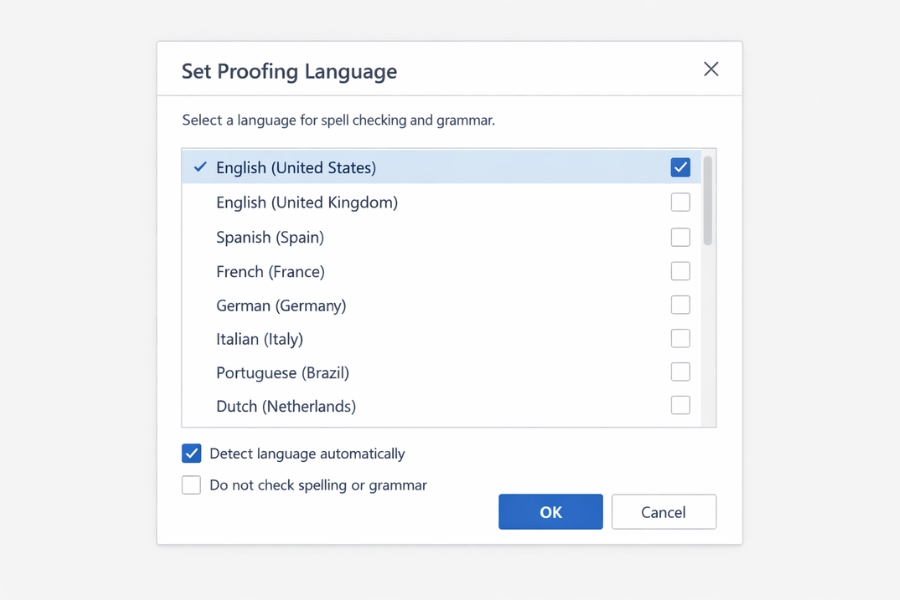The width and height of the screenshot is (900, 600).
Task: Disable Detect language automatically
Action: (x=192, y=453)
